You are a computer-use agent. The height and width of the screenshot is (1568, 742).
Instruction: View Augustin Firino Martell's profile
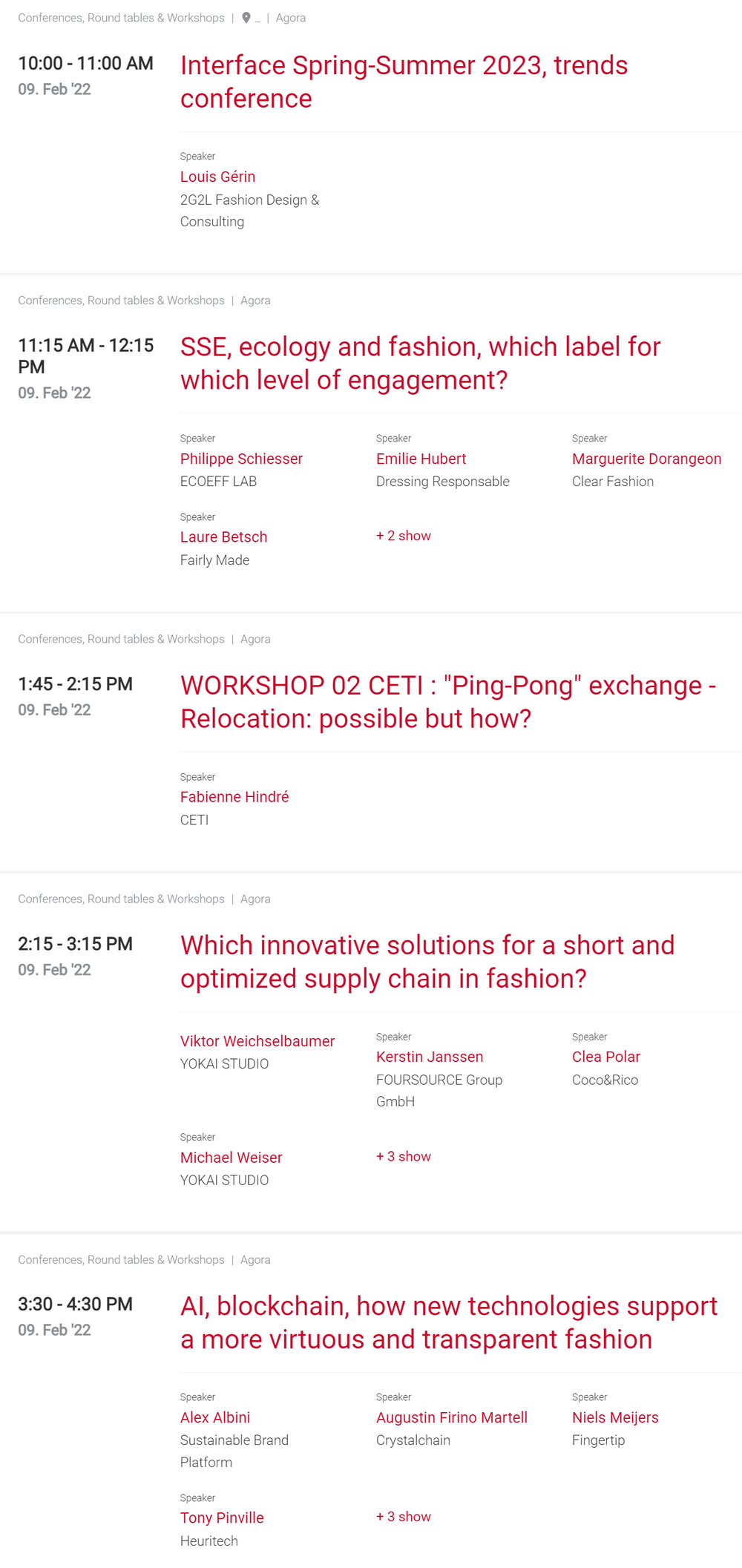coord(451,1417)
